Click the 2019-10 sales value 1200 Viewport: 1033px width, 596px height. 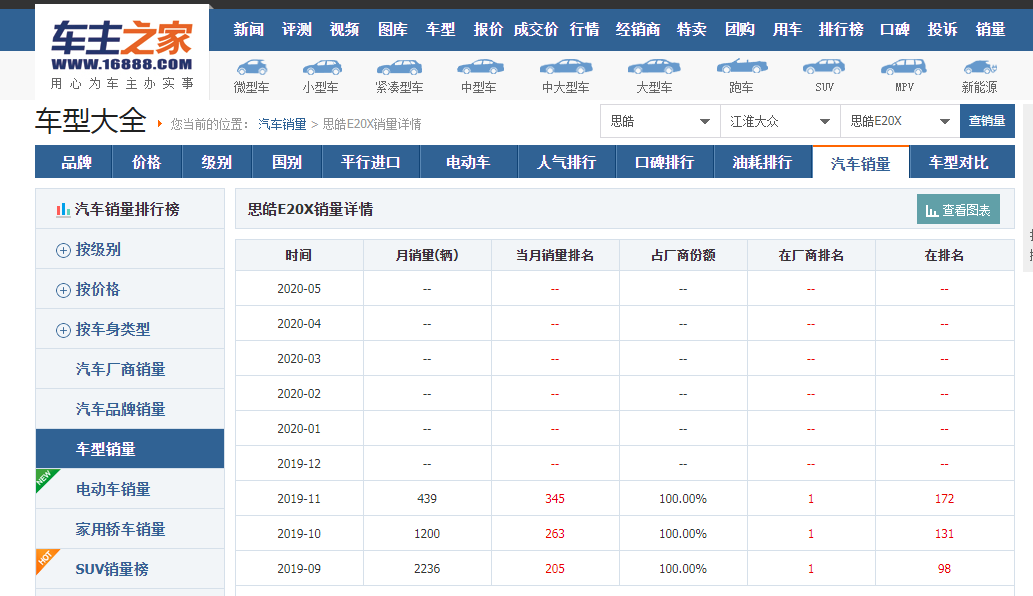(427, 533)
